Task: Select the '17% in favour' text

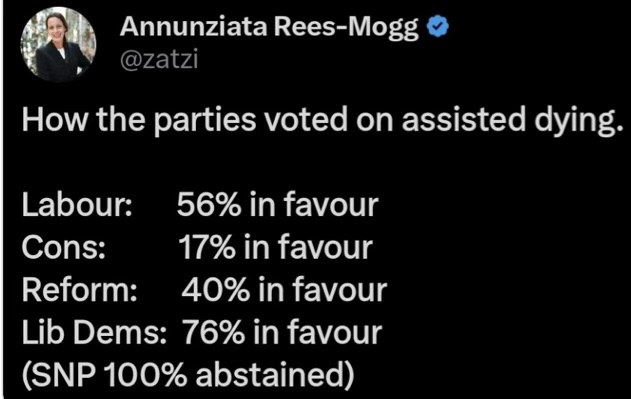Action: click(x=276, y=248)
